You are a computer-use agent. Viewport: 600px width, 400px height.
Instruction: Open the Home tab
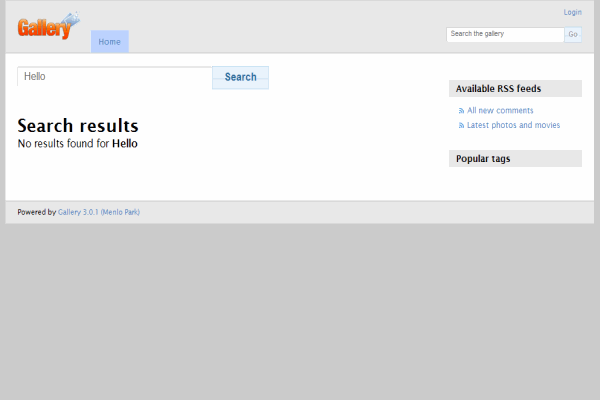109,41
